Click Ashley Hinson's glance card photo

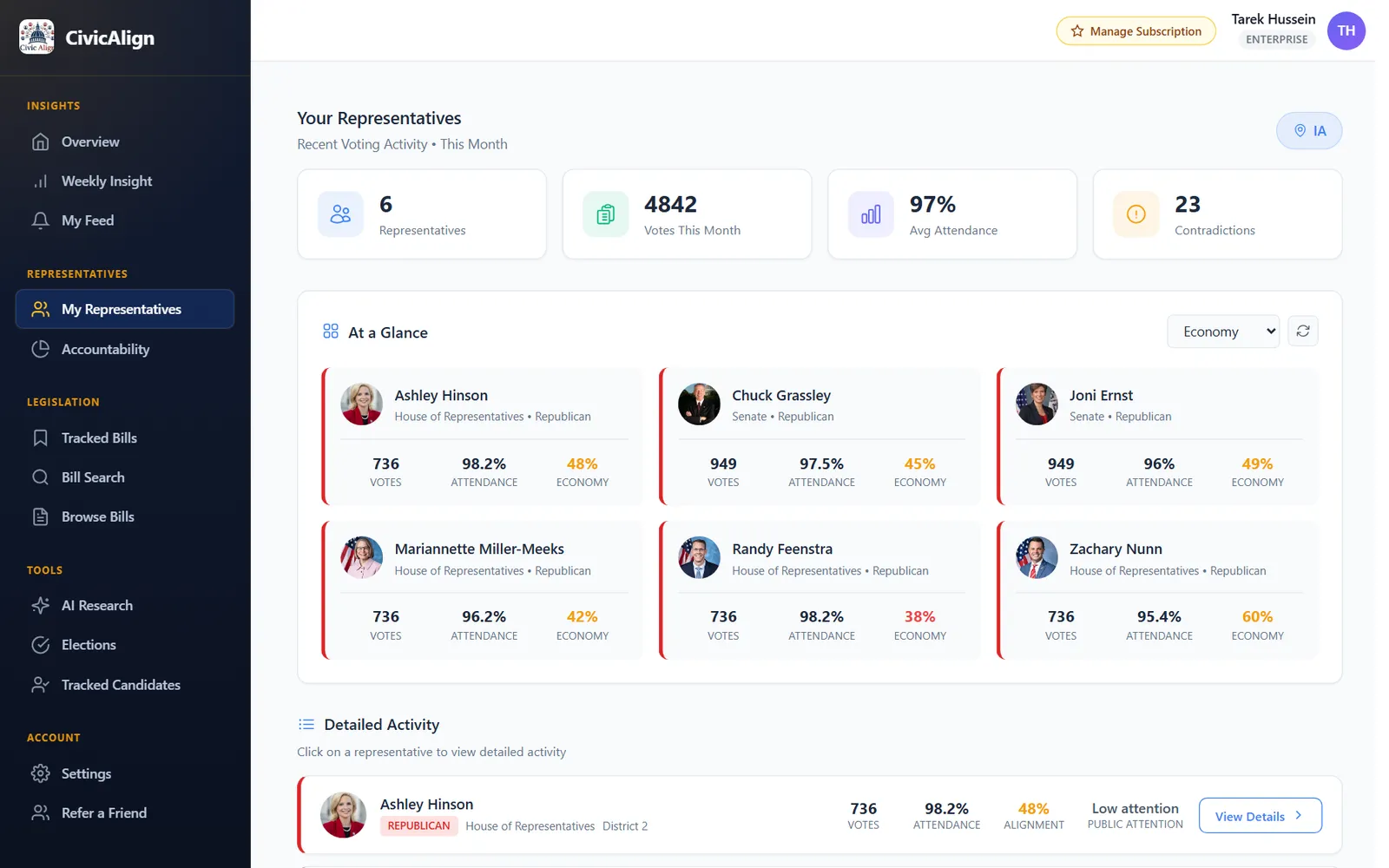pos(362,404)
